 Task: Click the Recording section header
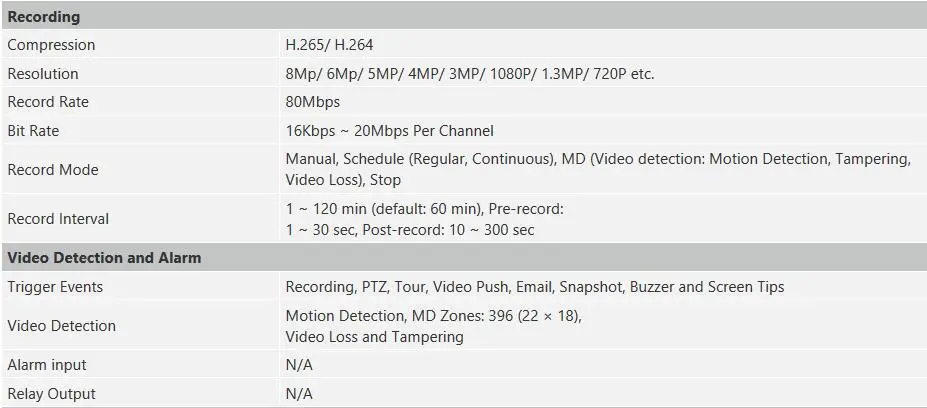[x=44, y=17]
